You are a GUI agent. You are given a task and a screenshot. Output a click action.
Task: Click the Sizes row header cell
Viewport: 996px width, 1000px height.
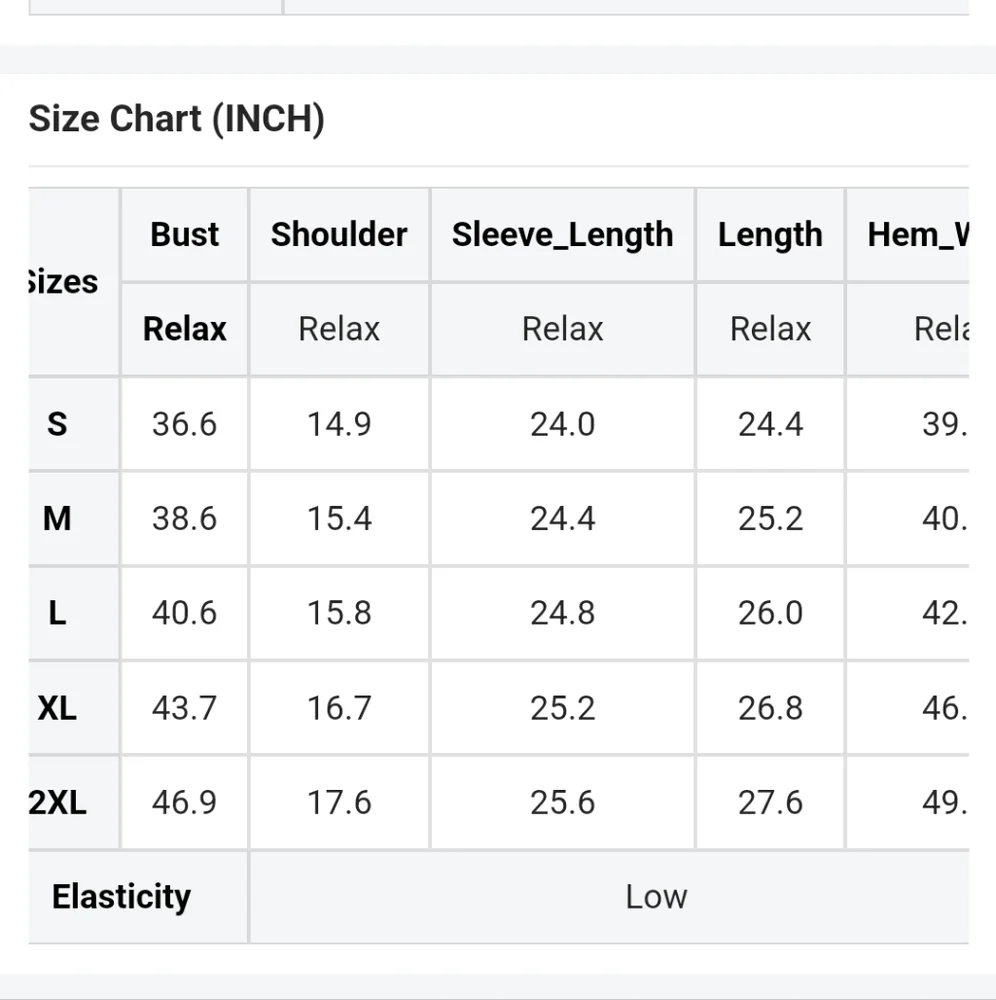(x=66, y=282)
